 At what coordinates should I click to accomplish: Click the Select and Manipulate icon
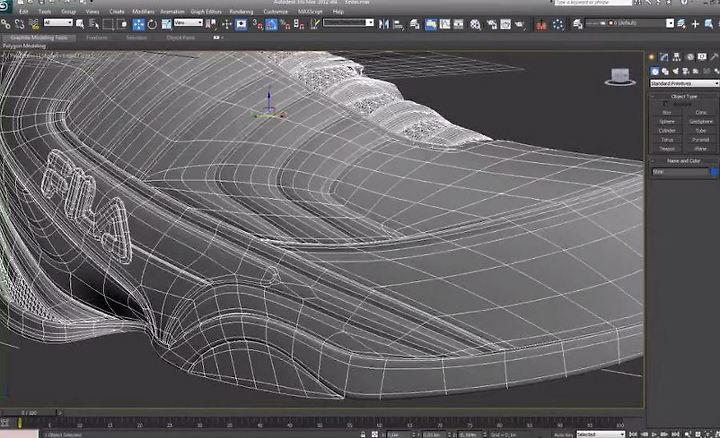[227, 24]
